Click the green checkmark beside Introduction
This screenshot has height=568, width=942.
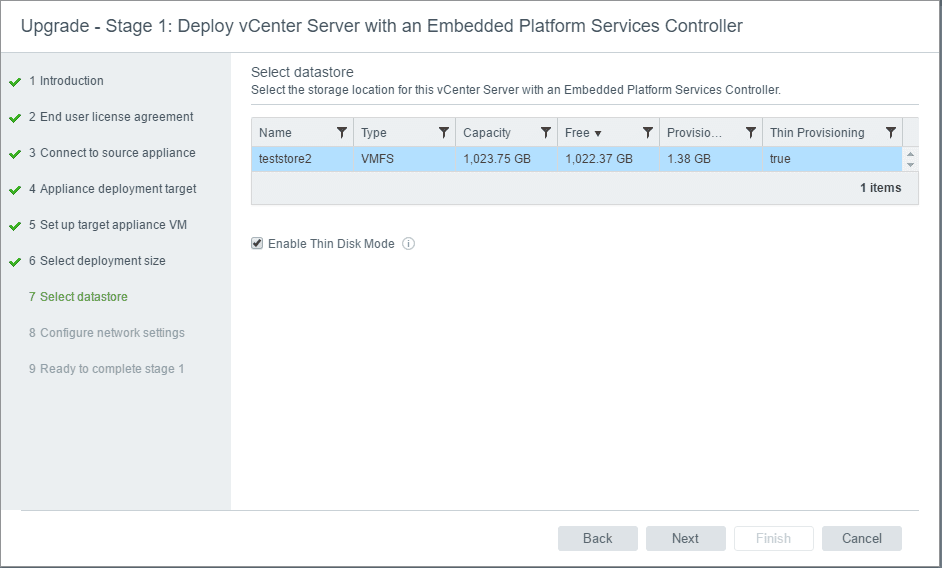click(15, 82)
